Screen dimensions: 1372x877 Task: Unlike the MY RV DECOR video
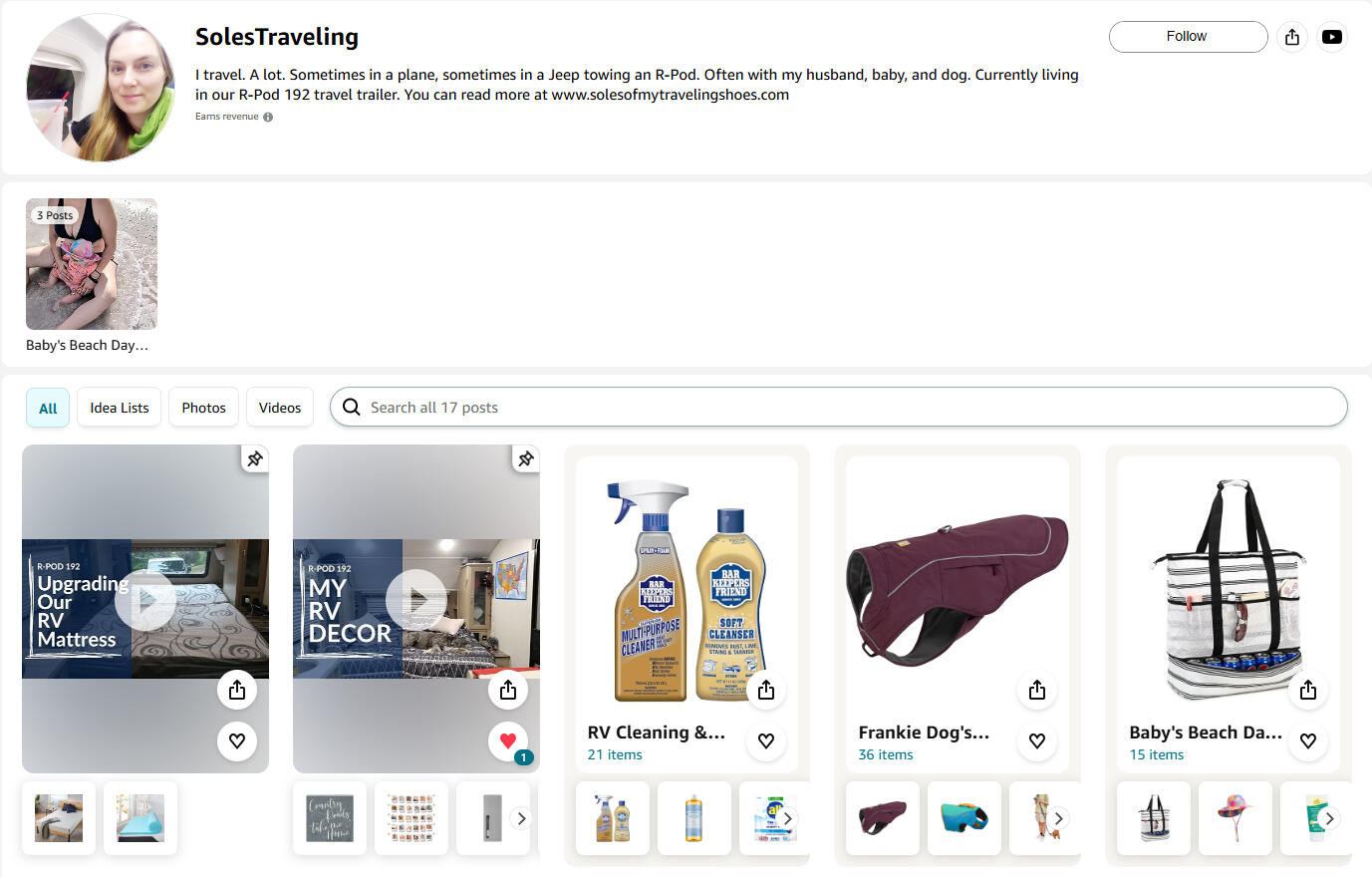(x=508, y=740)
